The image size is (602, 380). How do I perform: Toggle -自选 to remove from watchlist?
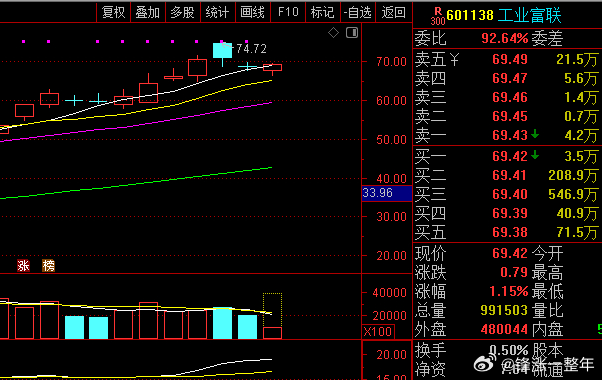point(358,12)
